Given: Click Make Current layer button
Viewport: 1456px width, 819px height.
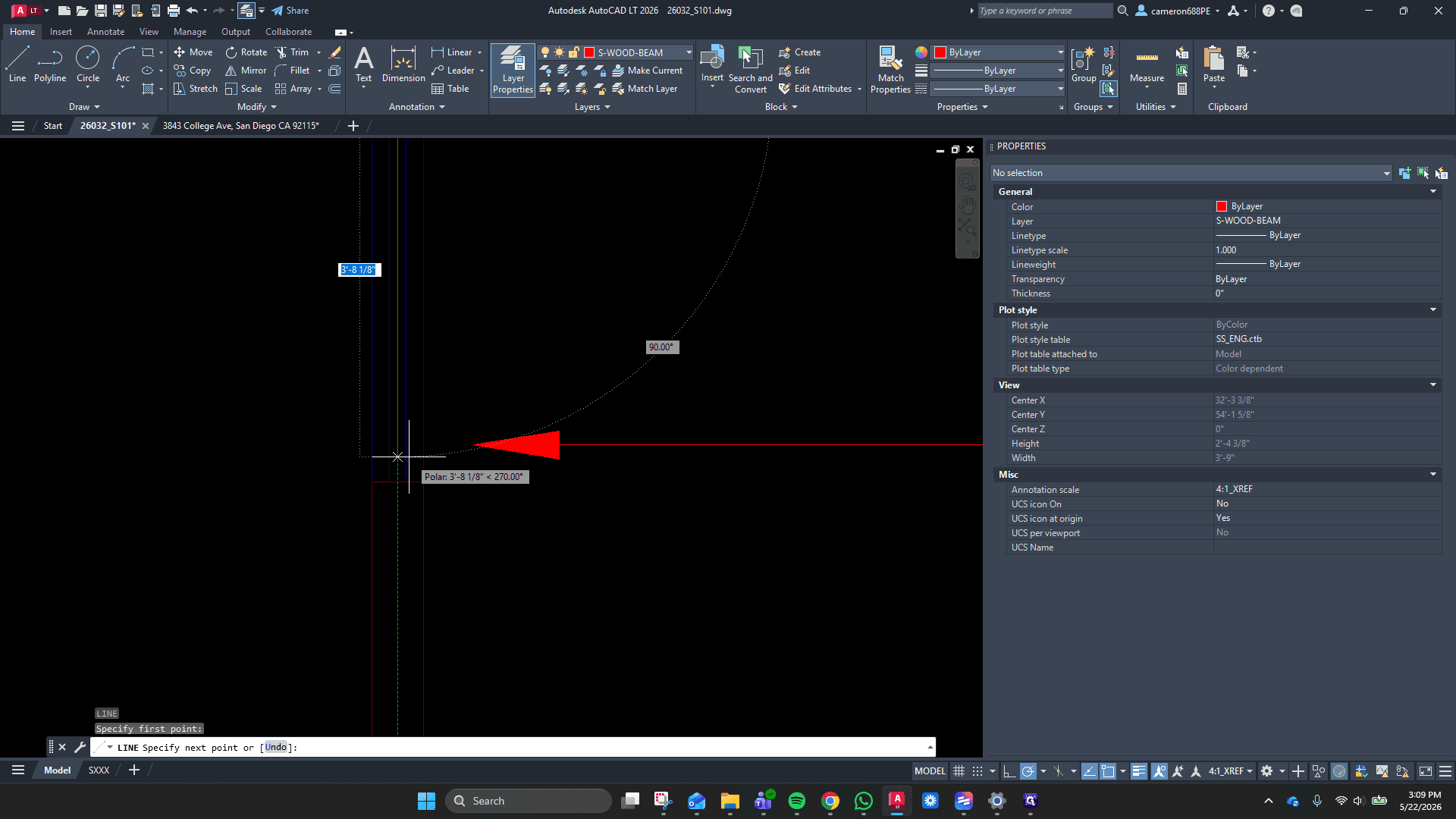Looking at the screenshot, I should click(x=647, y=71).
